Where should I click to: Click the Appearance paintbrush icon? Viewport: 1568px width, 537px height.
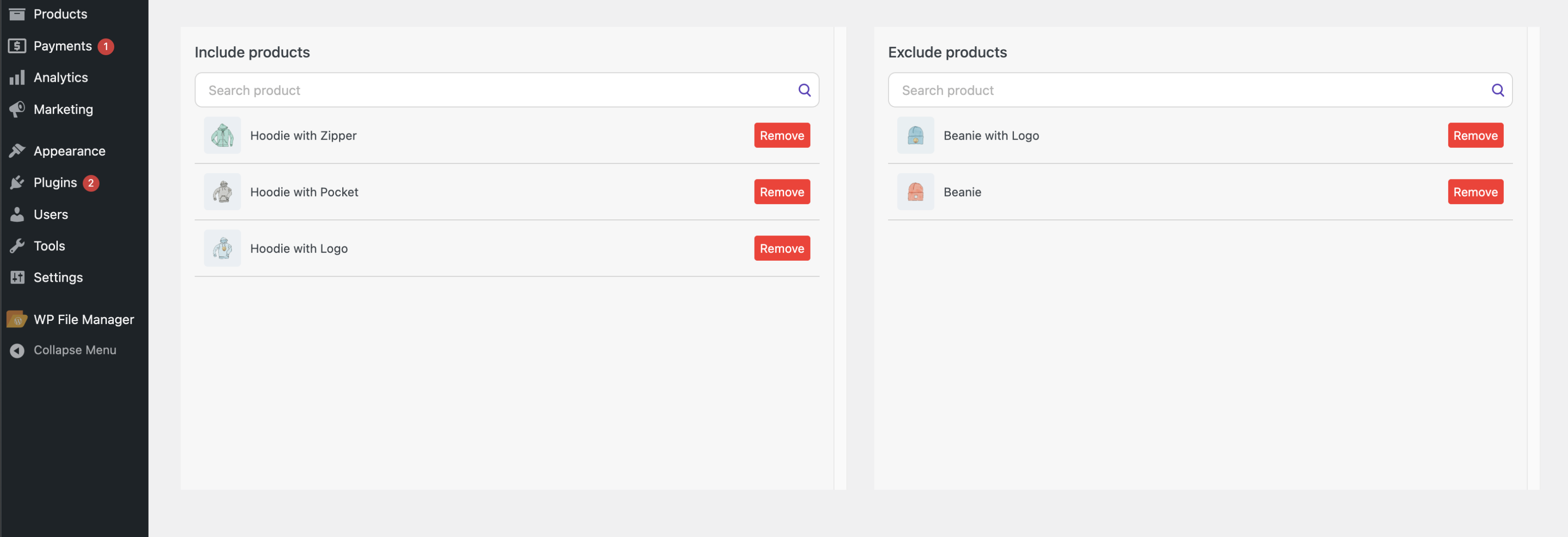click(x=17, y=151)
